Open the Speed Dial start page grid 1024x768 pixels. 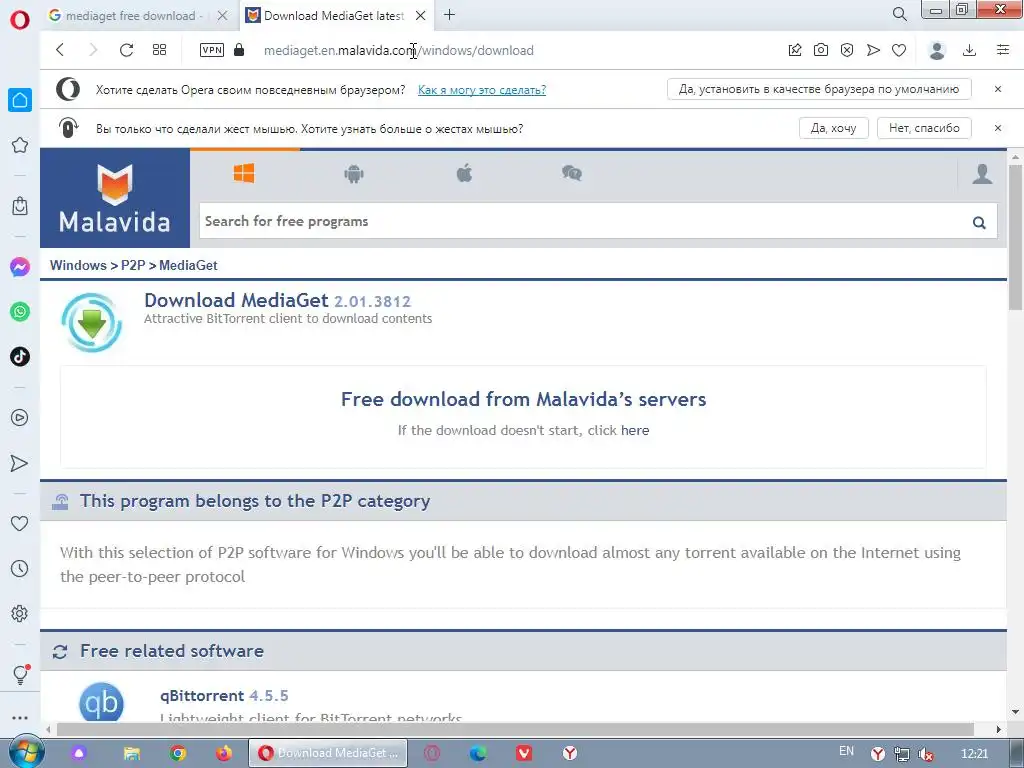coord(159,50)
